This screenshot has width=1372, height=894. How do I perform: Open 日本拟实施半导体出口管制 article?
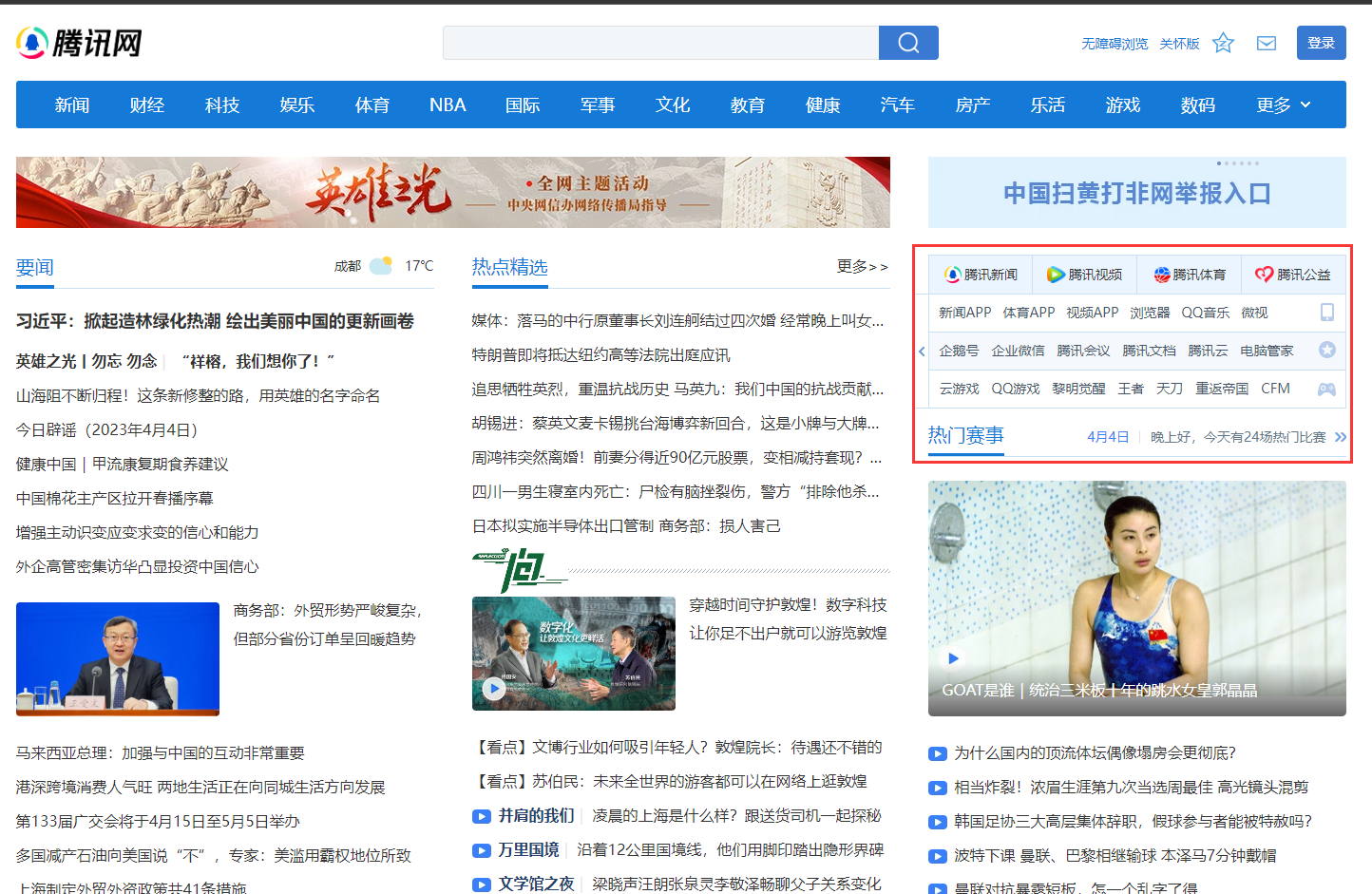coord(626,526)
